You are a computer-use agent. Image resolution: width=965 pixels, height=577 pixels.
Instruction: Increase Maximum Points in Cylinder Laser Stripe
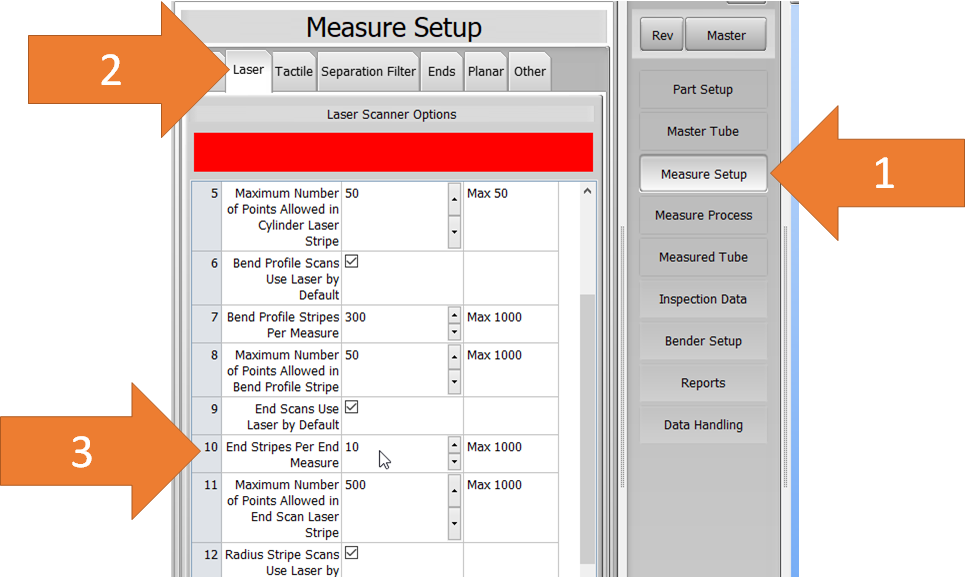click(454, 199)
